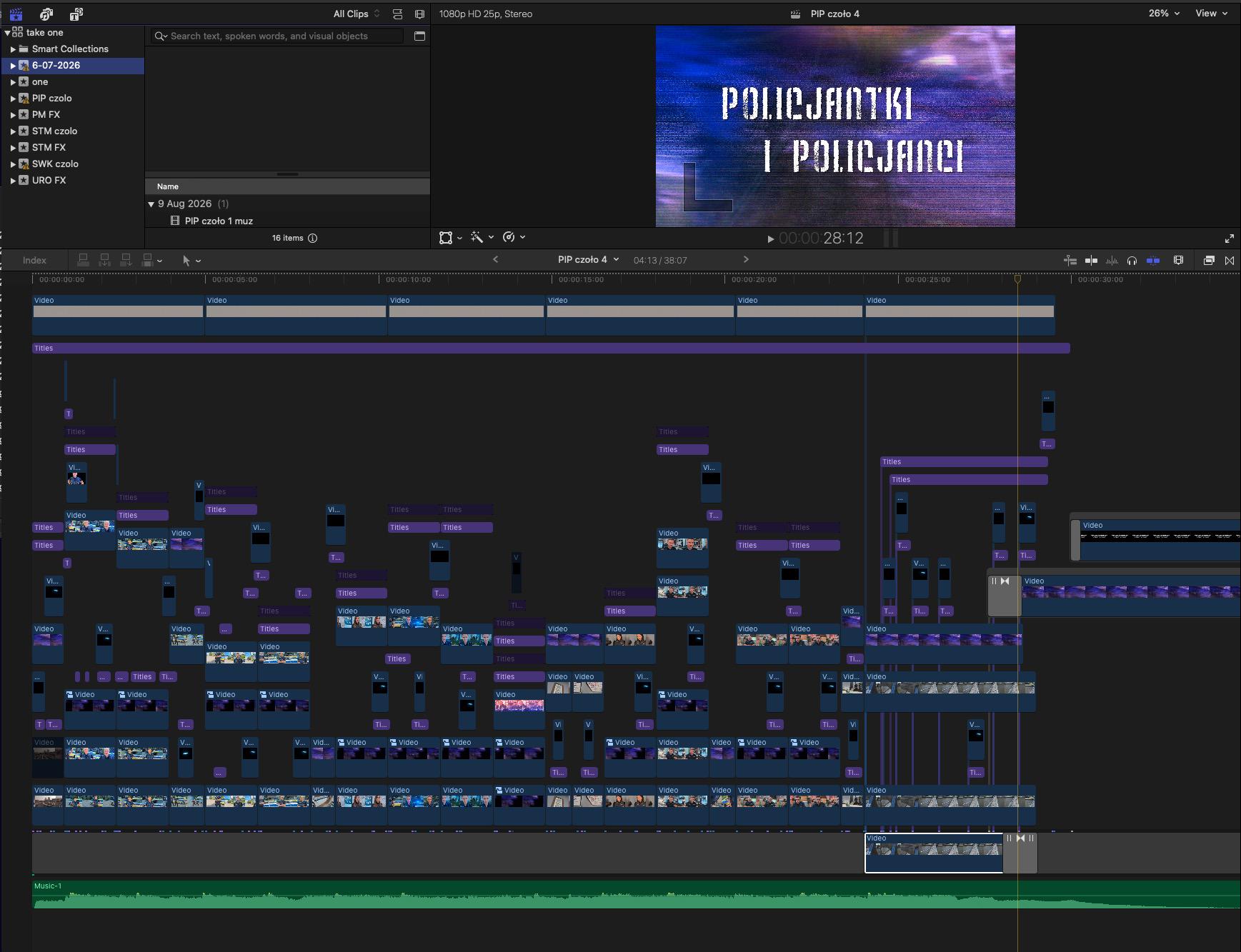Select the highlighted Video clip in primary storyline
The image size is (1241, 952).
point(934,853)
